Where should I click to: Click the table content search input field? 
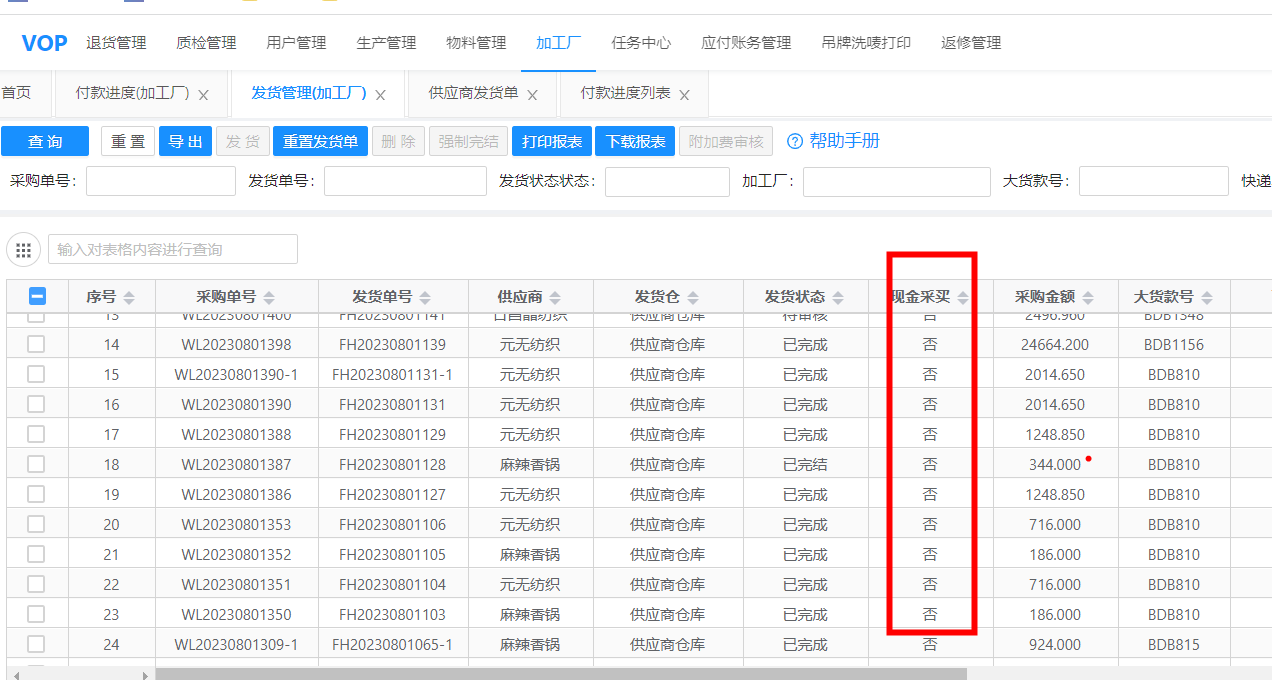click(172, 249)
